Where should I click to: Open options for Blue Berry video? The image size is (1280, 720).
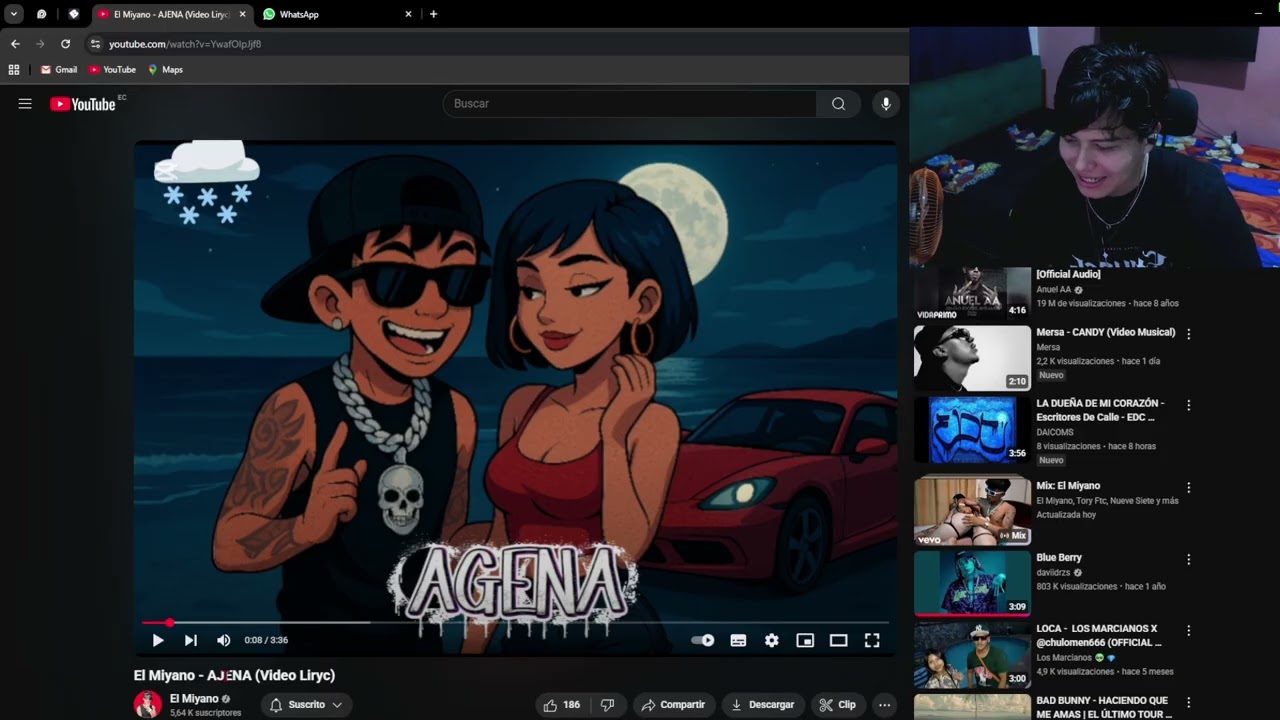pyautogui.click(x=1188, y=559)
